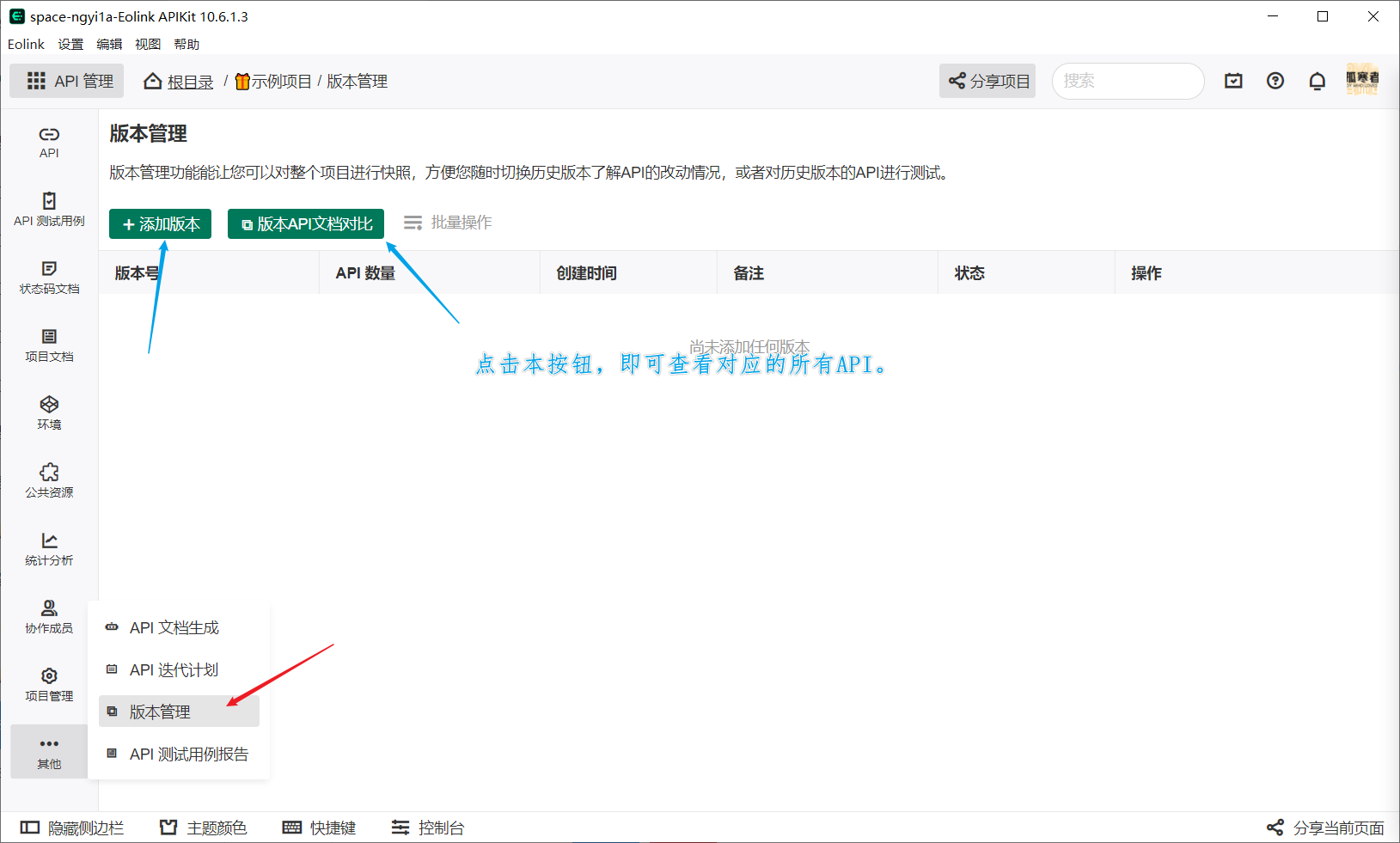Screen dimensions: 1400x843
Task: Open 统计分析 from the sidebar
Action: (x=48, y=549)
